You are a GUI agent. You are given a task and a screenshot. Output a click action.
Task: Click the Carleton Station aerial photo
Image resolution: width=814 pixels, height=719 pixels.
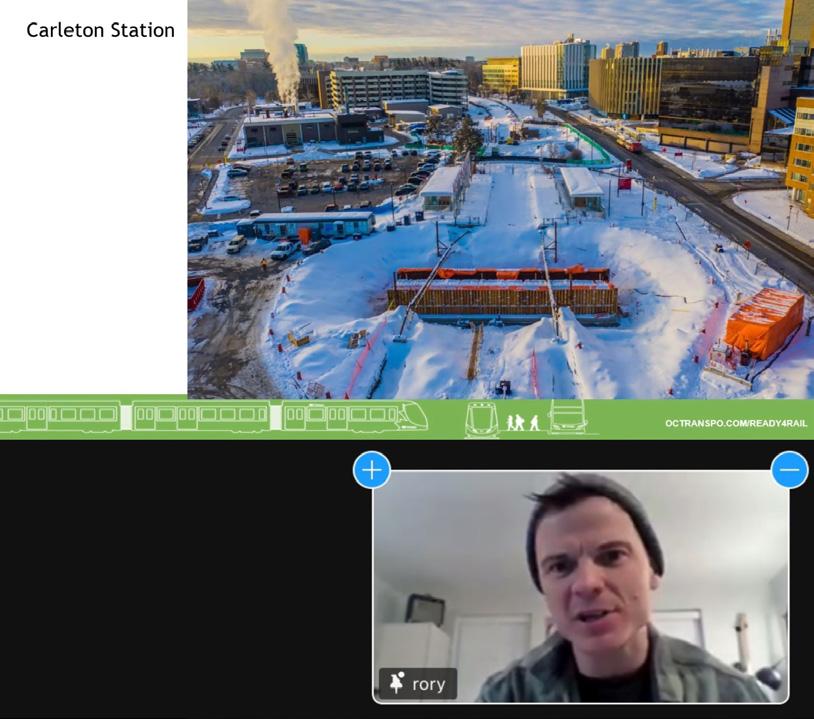(500, 199)
